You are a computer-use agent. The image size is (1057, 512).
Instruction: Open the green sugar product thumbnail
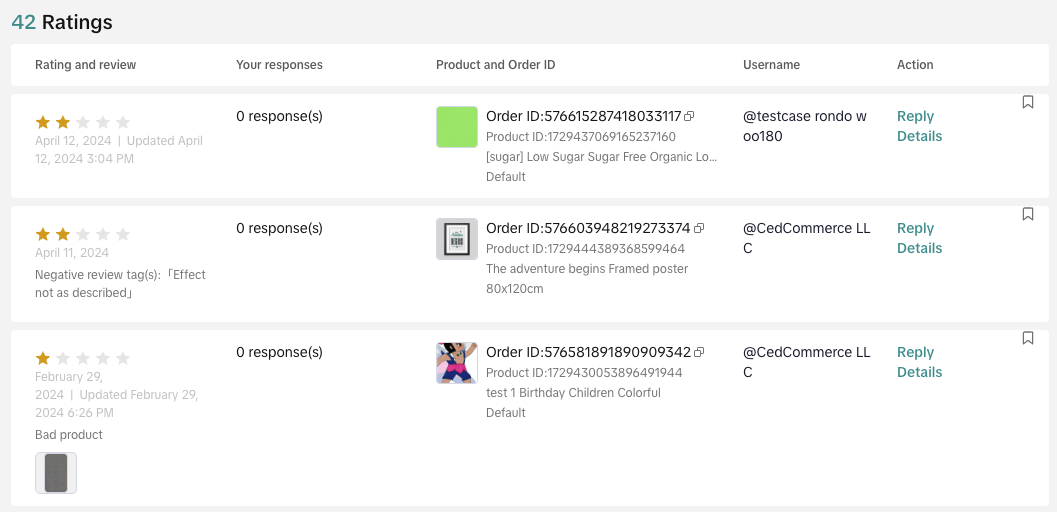pyautogui.click(x=456, y=127)
